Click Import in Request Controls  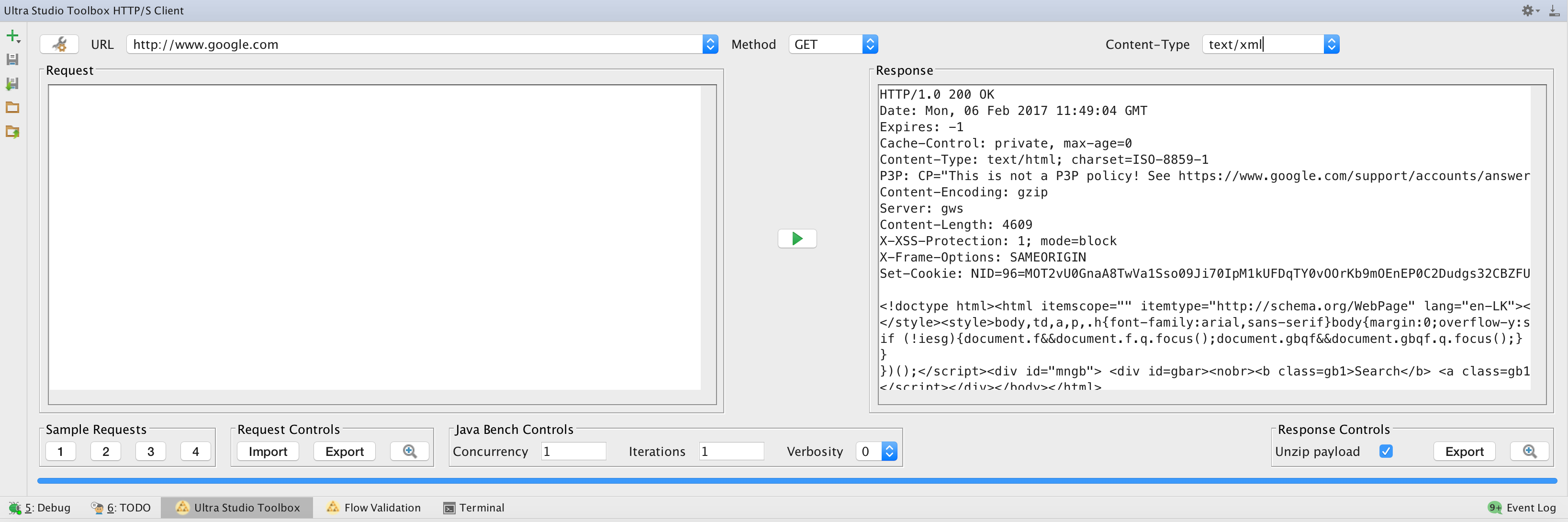click(268, 451)
